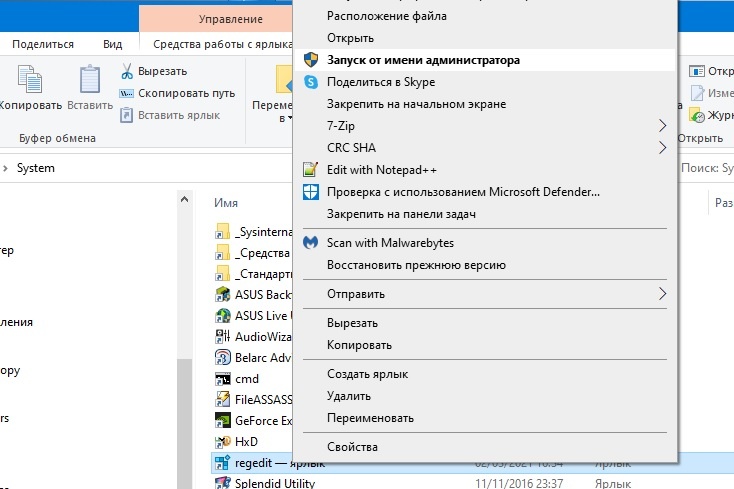Click the Splendid Utility shortcut icon
734x489 pixels.
click(x=222, y=483)
